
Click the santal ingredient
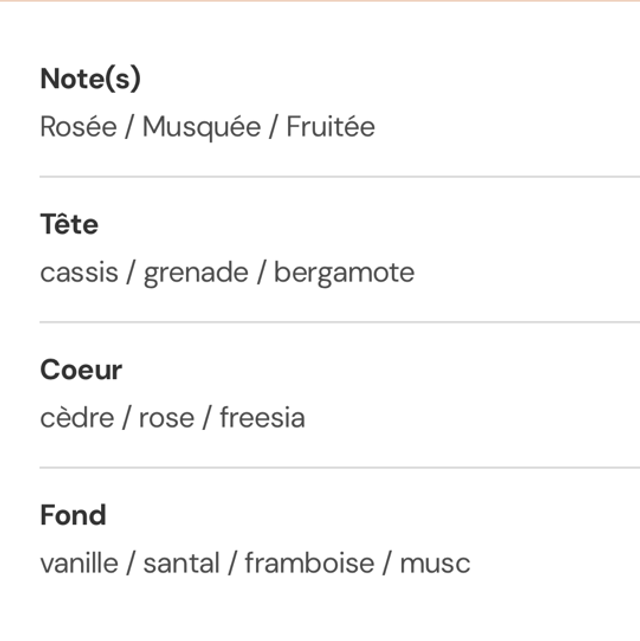pyautogui.click(x=180, y=563)
